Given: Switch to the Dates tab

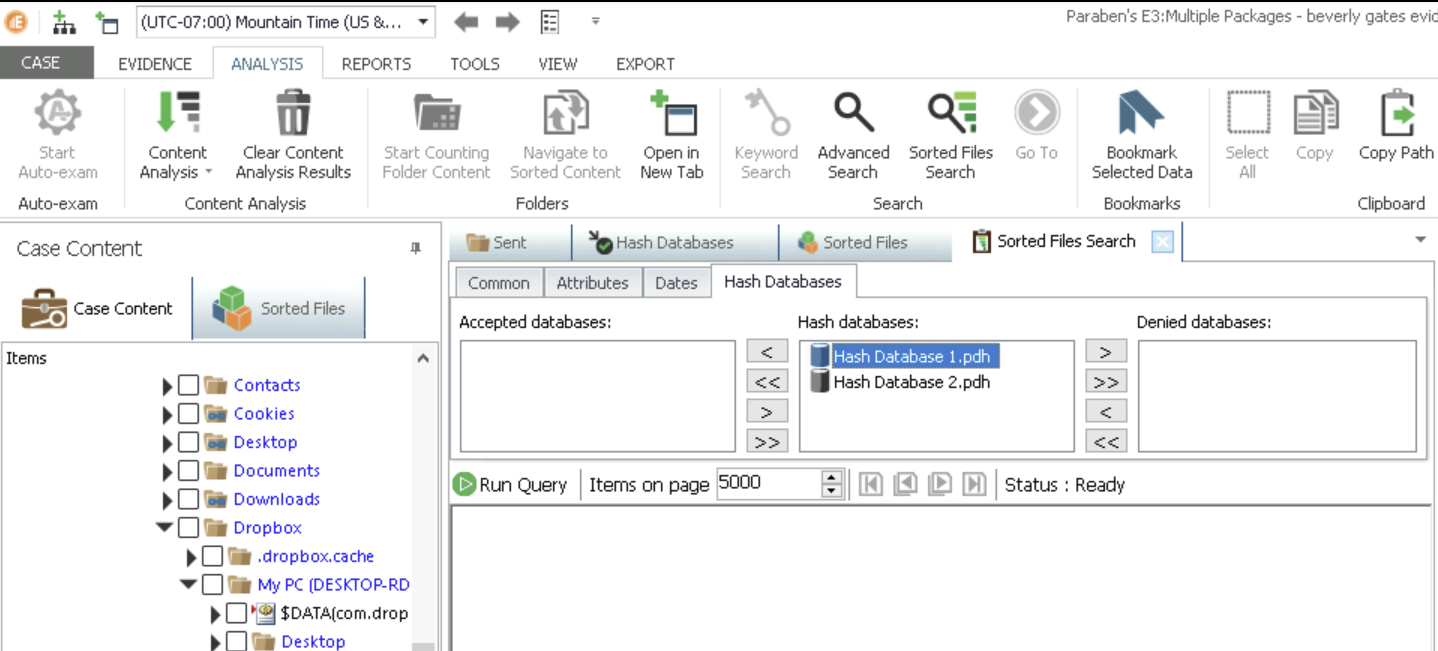Looking at the screenshot, I should pyautogui.click(x=676, y=283).
